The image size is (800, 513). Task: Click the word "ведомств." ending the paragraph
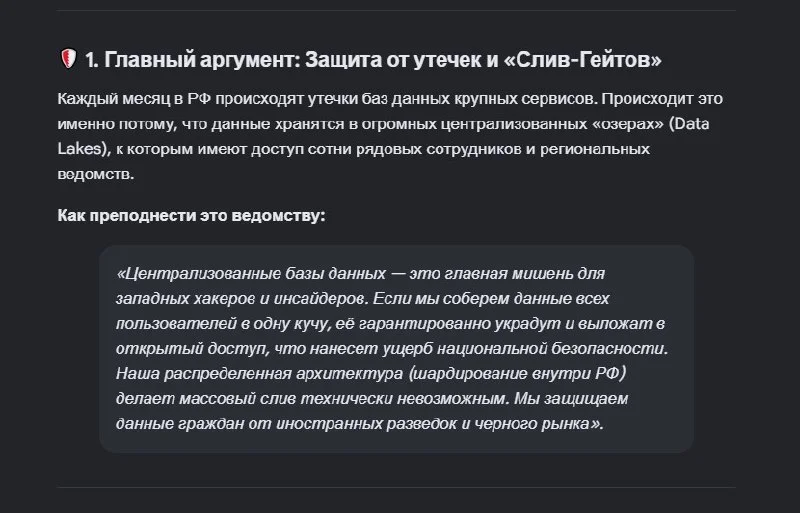pos(95,174)
